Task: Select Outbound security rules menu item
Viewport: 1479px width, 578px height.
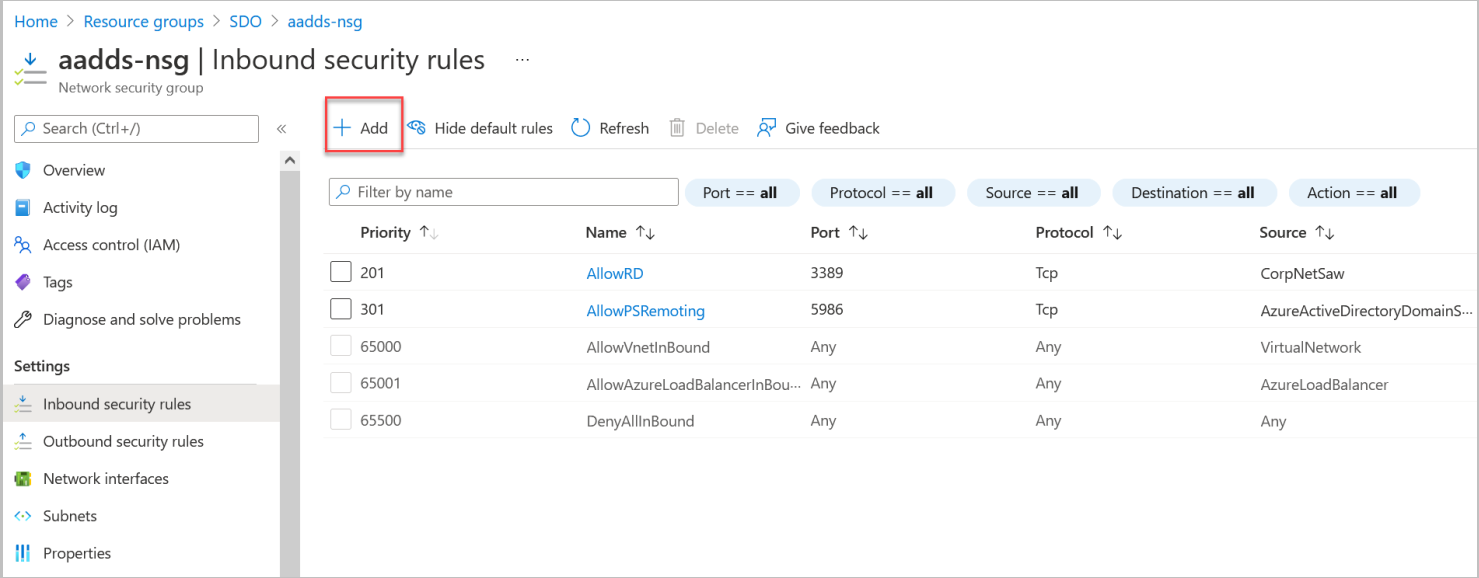Action: (x=124, y=441)
